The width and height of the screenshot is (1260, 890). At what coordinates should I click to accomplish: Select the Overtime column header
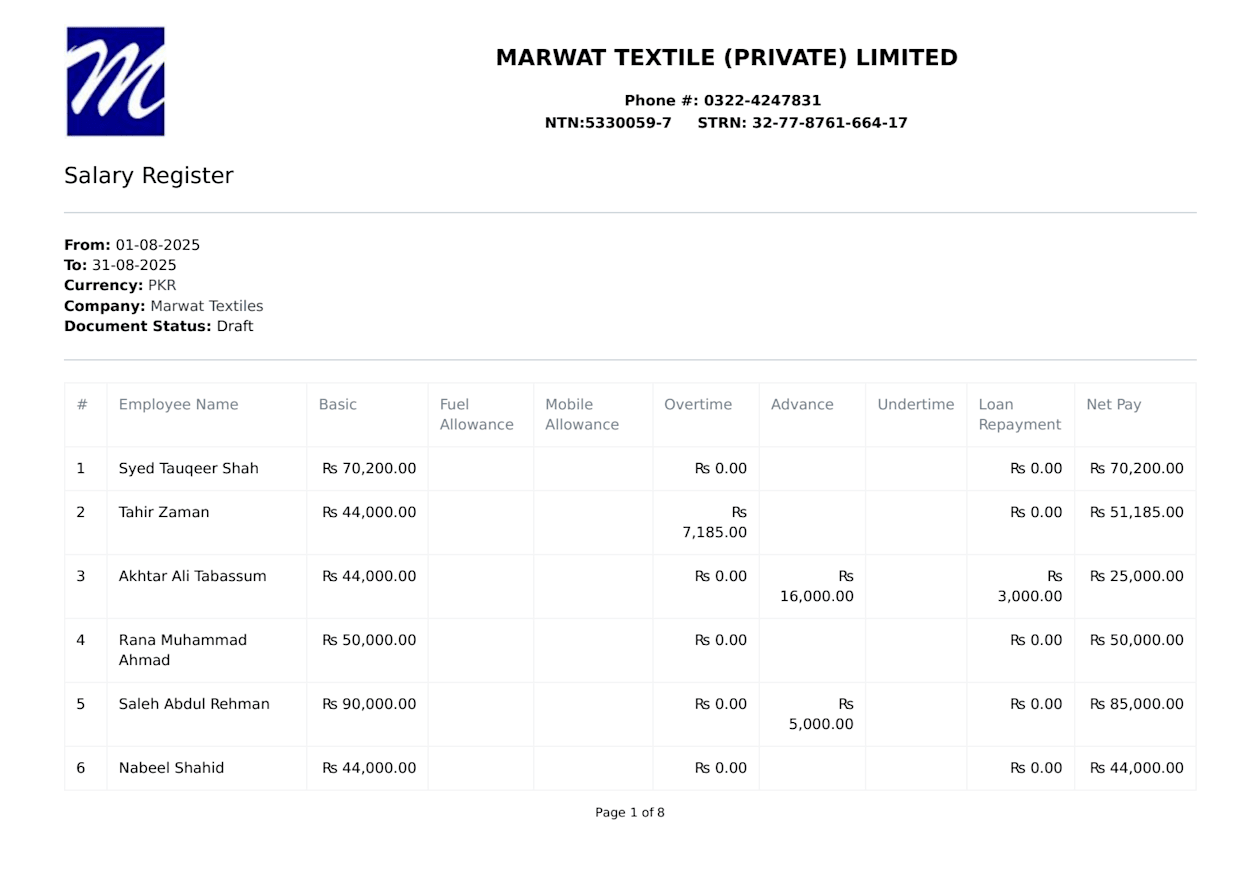tap(698, 405)
